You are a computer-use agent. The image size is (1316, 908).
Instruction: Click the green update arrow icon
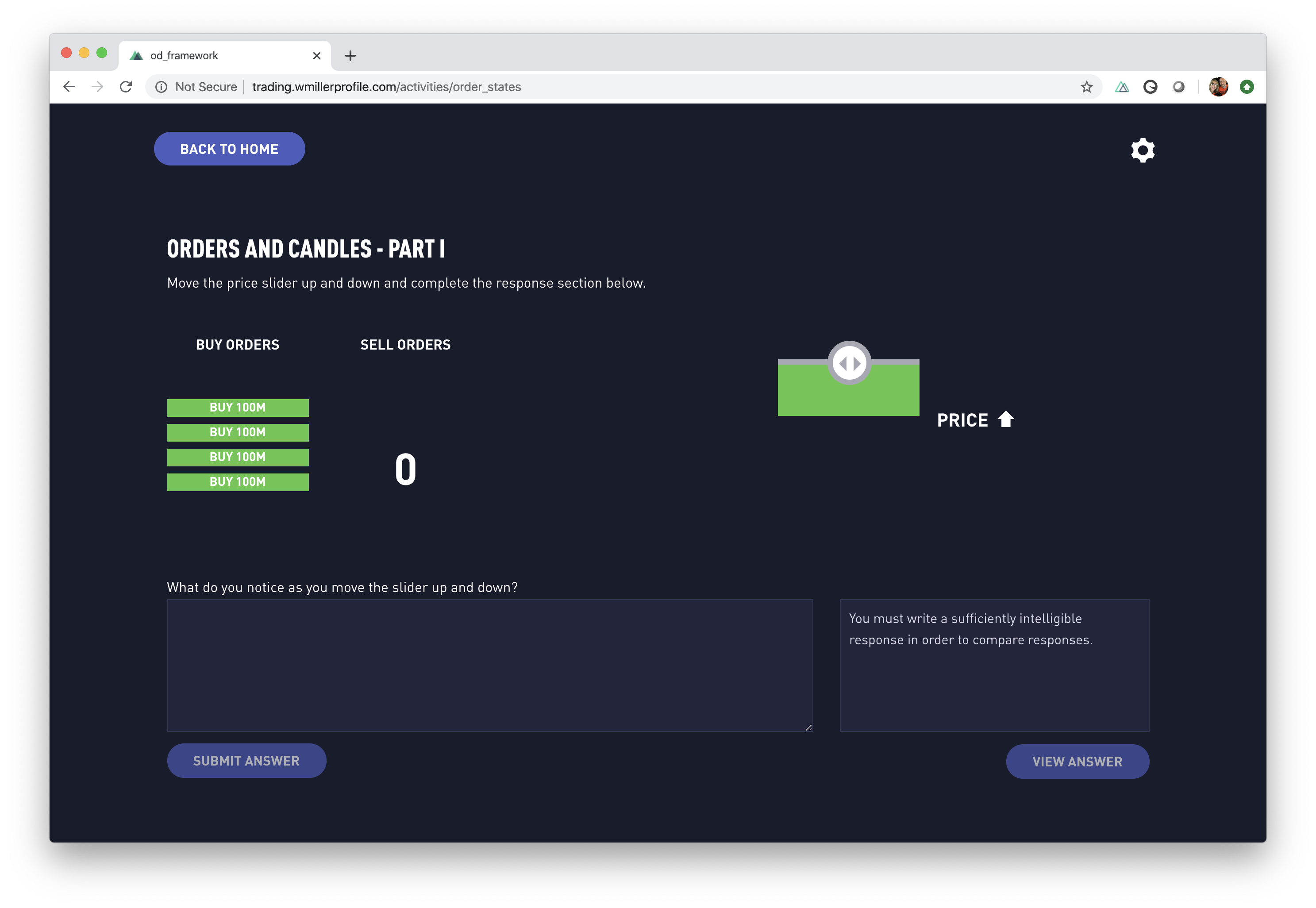(1247, 86)
